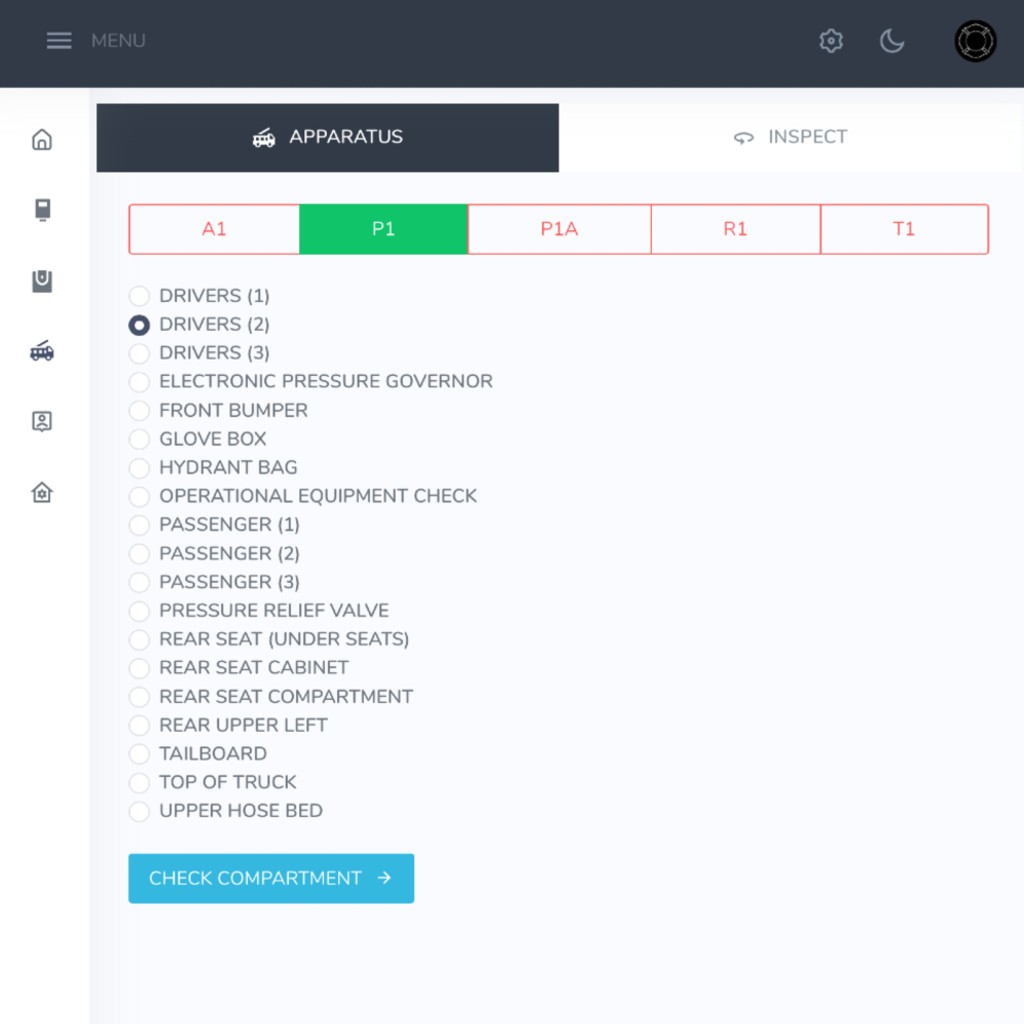The height and width of the screenshot is (1024, 1024).
Task: Switch to the INSPECT tab
Action: [x=790, y=137]
